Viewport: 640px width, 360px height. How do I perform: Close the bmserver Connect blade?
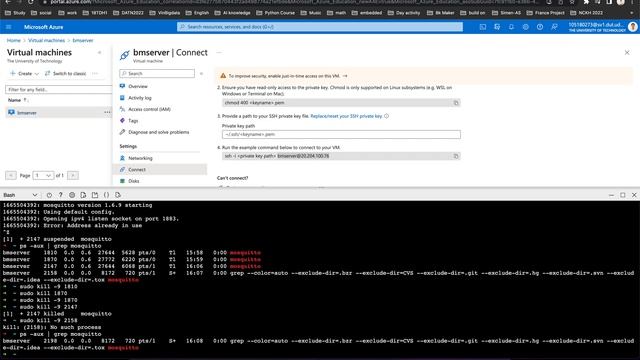627,53
